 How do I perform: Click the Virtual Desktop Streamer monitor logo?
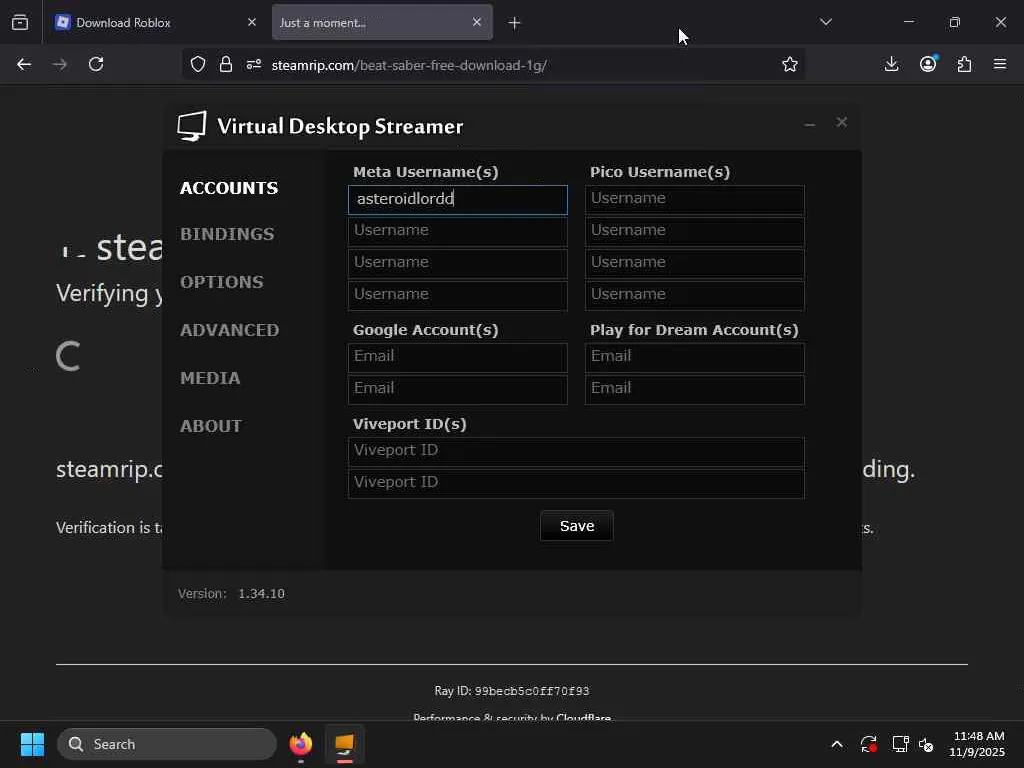(192, 125)
